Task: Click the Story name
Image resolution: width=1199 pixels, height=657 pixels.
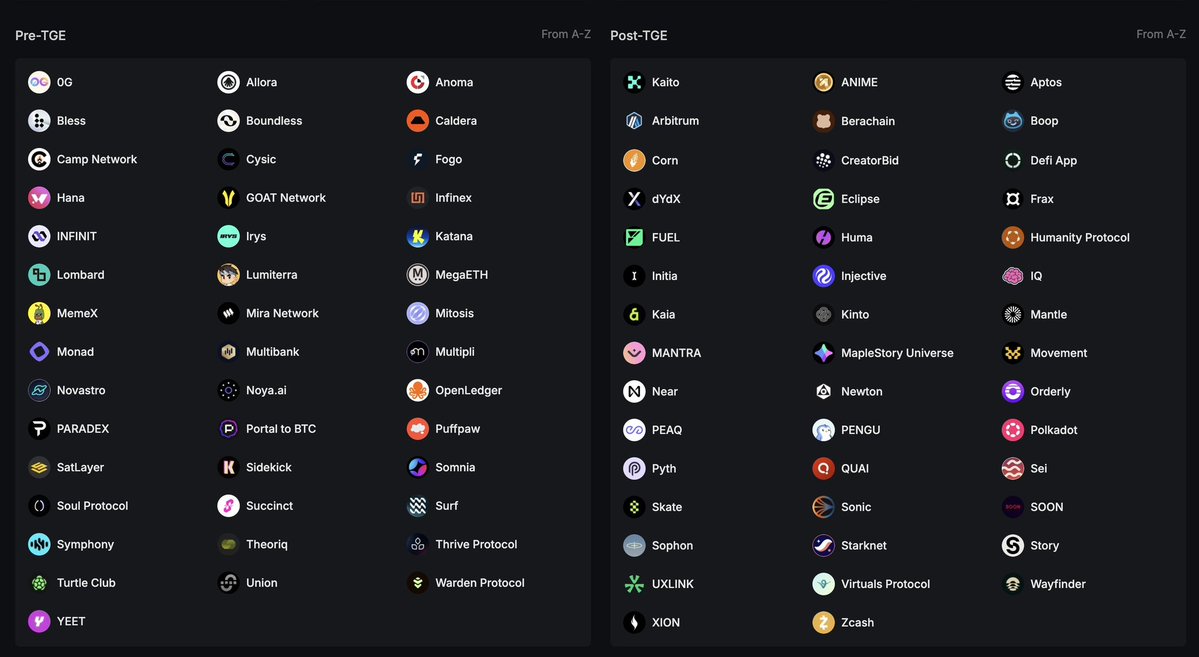Action: pyautogui.click(x=1045, y=545)
